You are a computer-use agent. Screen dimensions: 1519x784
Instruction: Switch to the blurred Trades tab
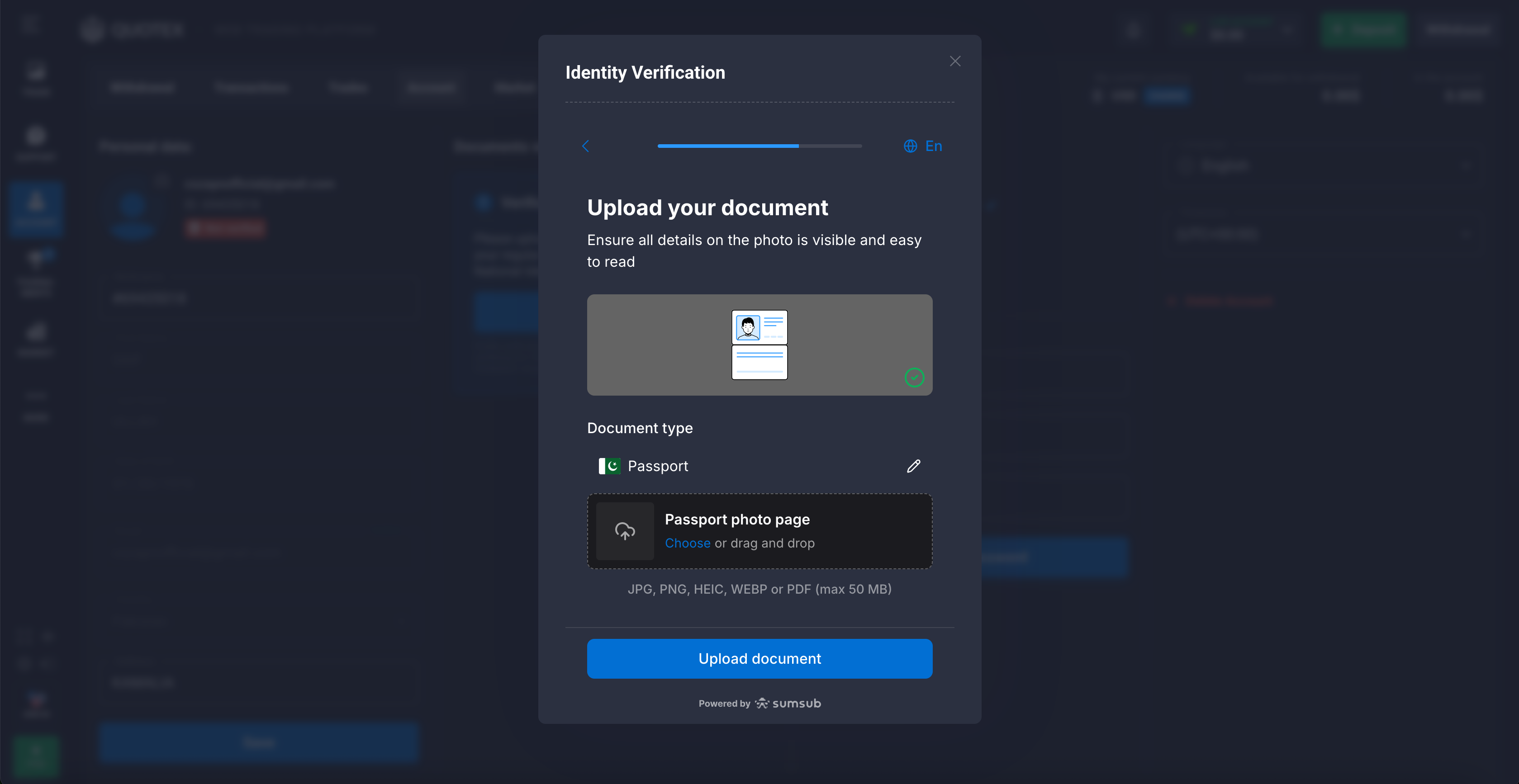tap(348, 88)
